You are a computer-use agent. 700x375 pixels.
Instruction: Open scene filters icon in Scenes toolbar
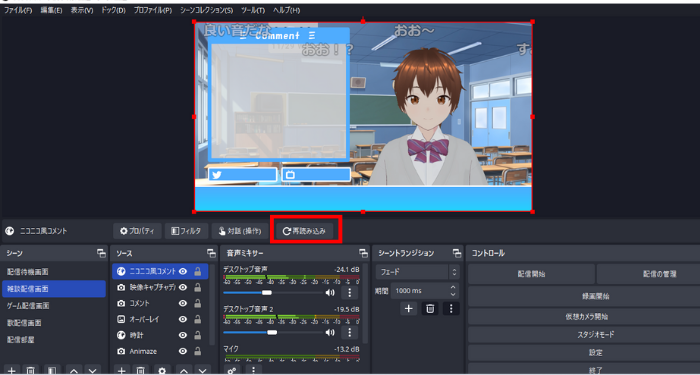tap(52, 370)
